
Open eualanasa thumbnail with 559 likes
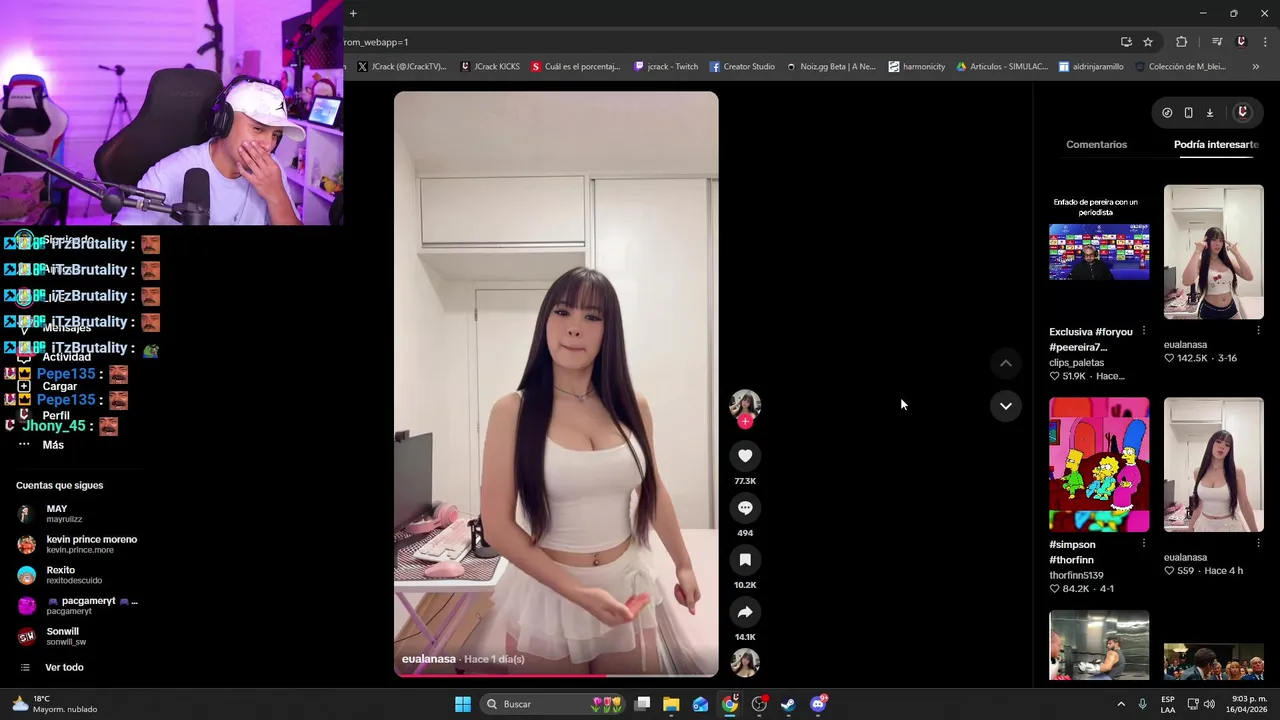coord(1213,465)
